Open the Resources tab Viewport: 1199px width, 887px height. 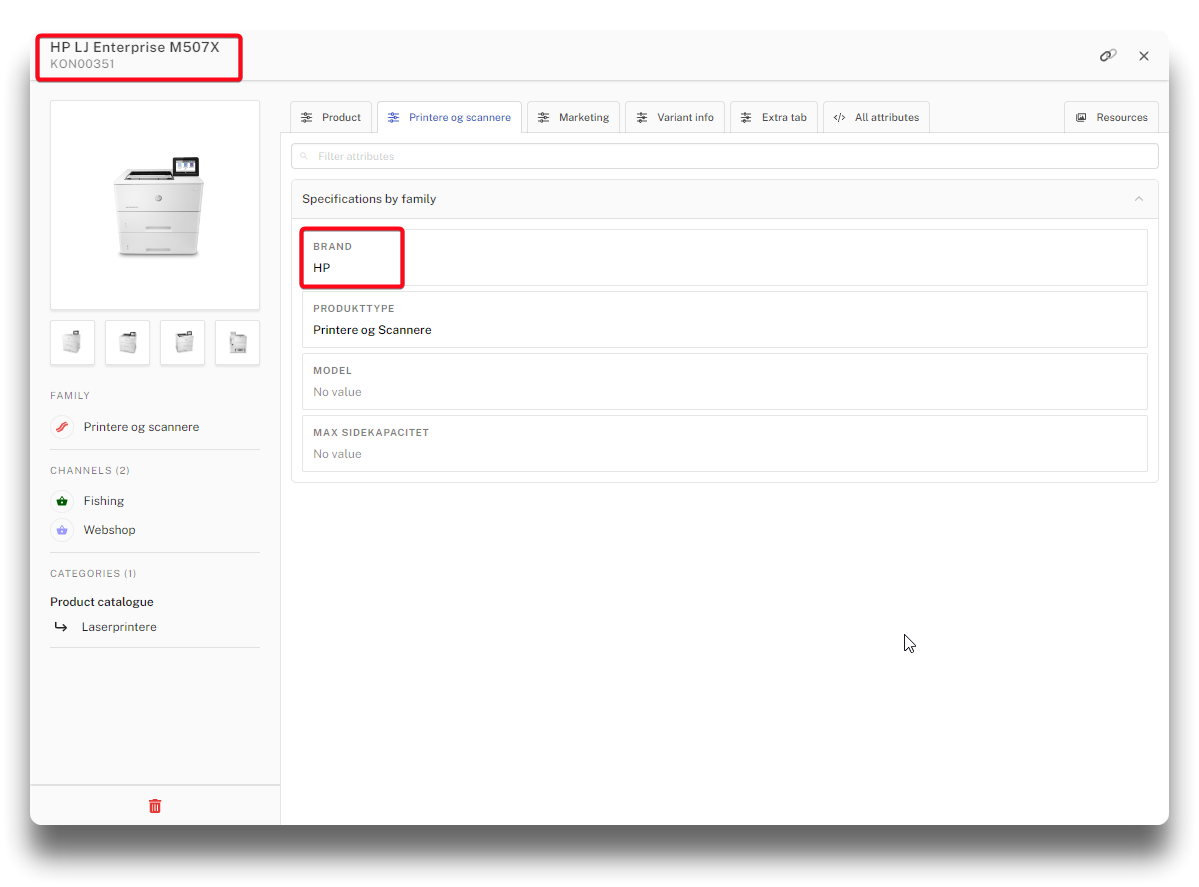(x=1112, y=117)
